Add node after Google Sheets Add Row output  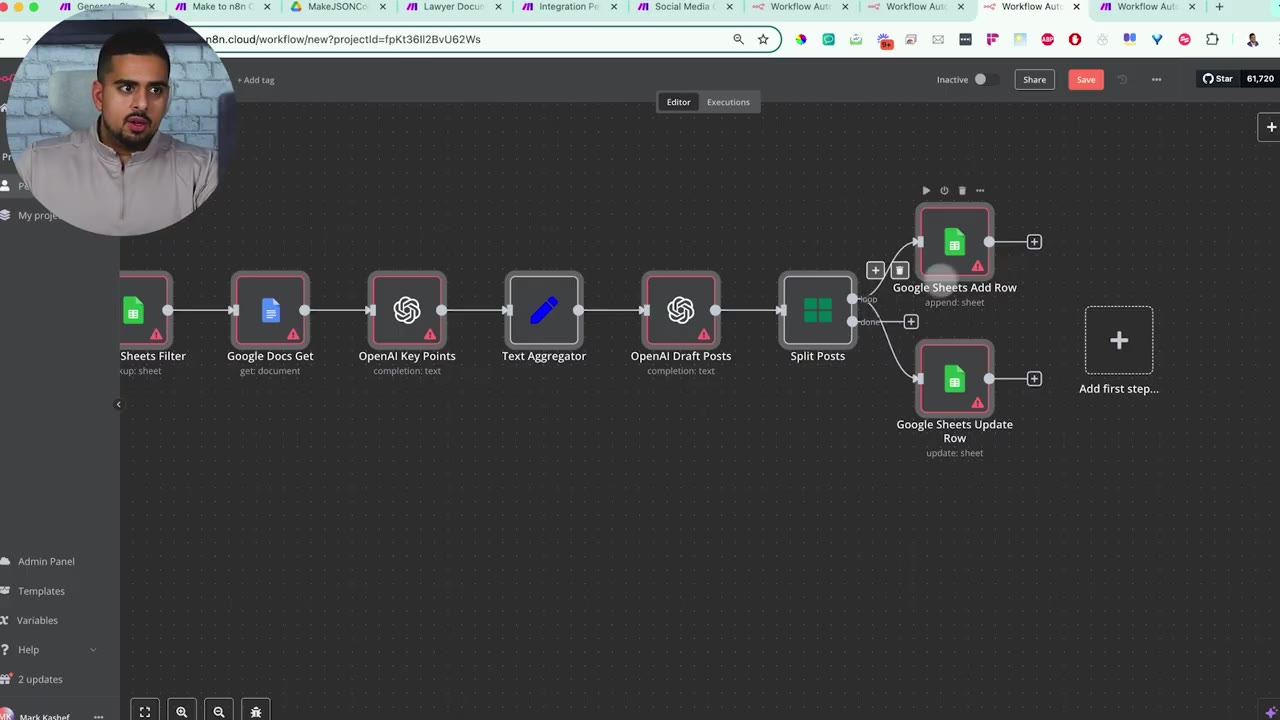point(1034,241)
